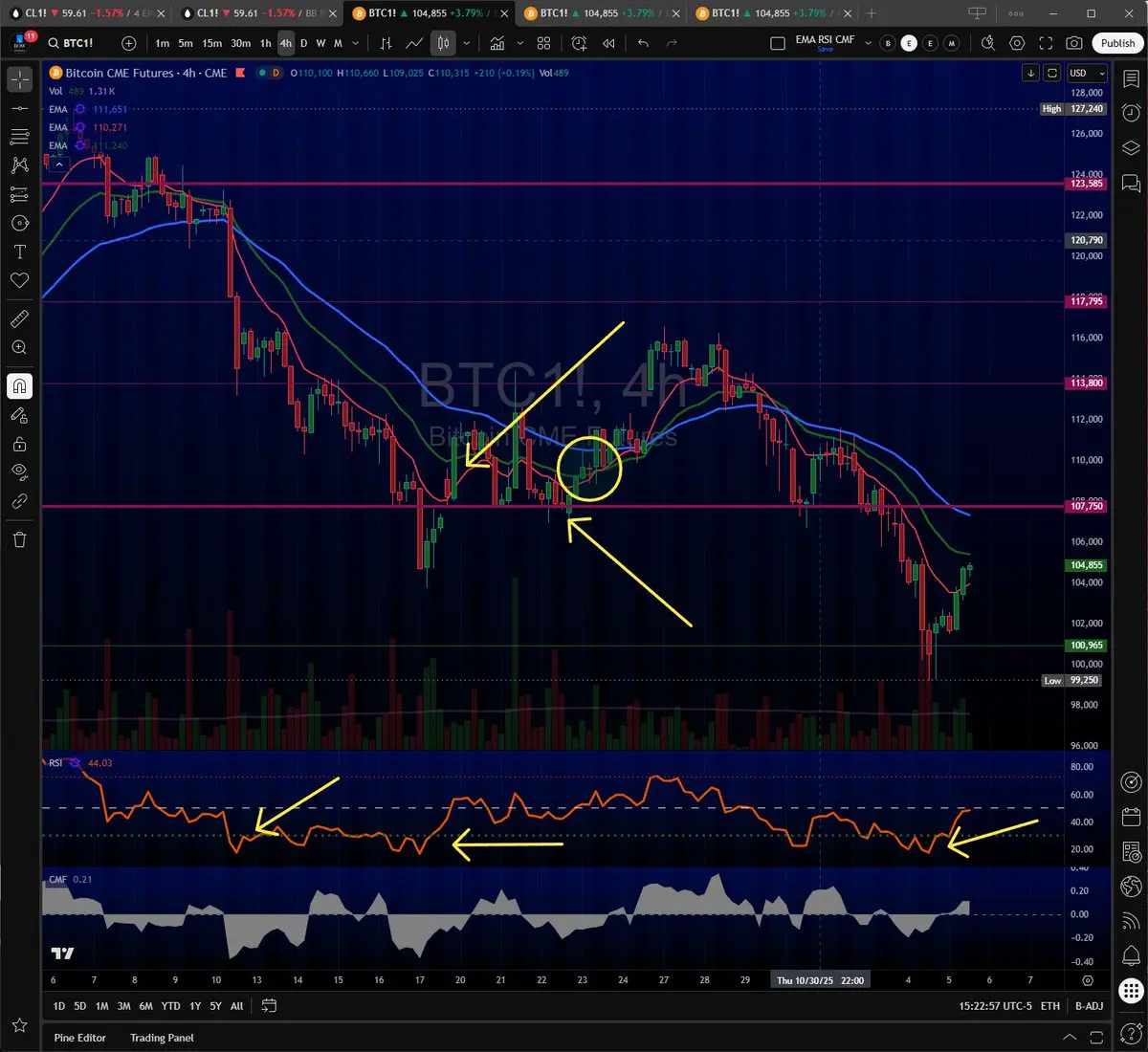Create an alert from toolbar

coord(580,43)
